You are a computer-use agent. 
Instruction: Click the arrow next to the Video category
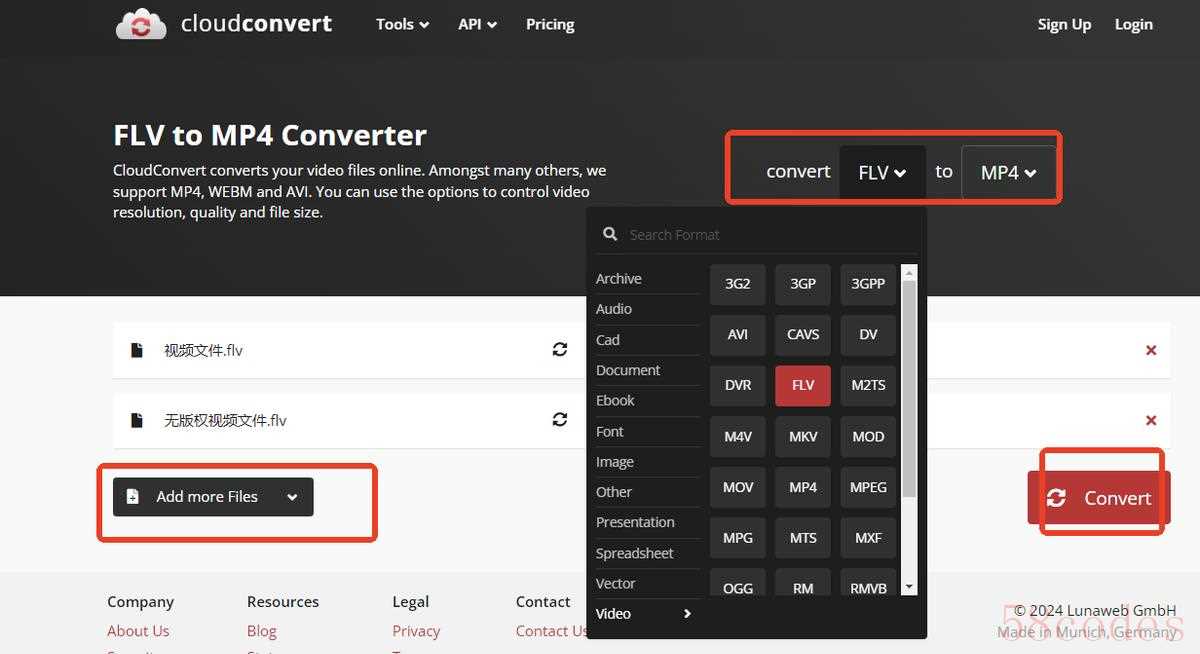click(687, 614)
